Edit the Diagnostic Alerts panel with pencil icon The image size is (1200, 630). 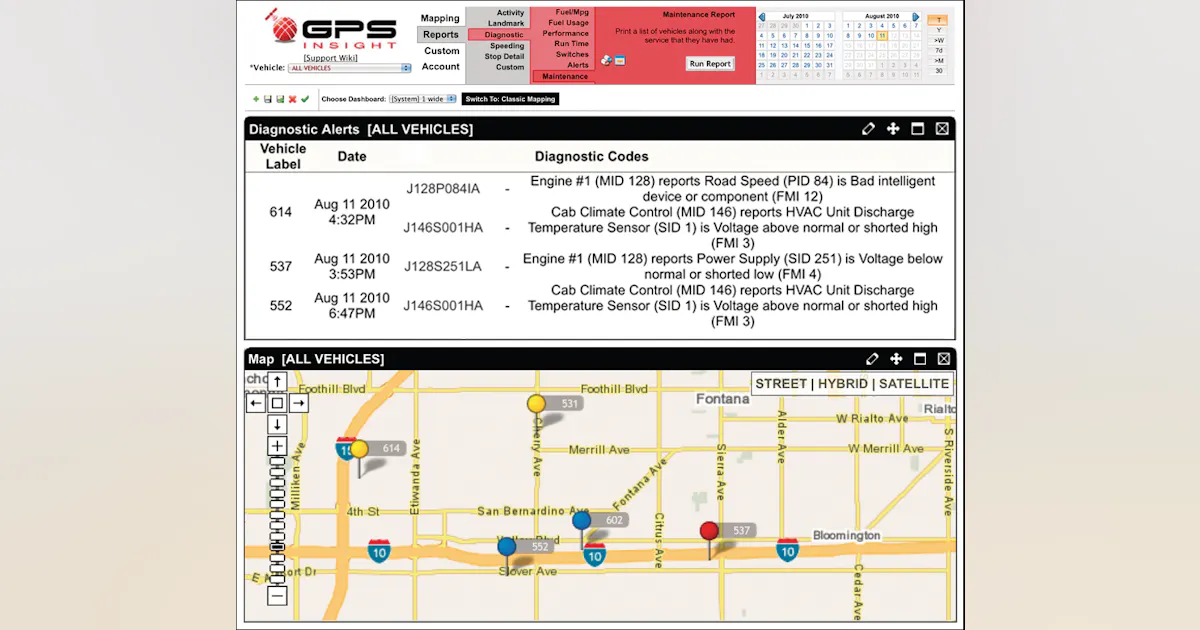pyautogui.click(x=870, y=129)
